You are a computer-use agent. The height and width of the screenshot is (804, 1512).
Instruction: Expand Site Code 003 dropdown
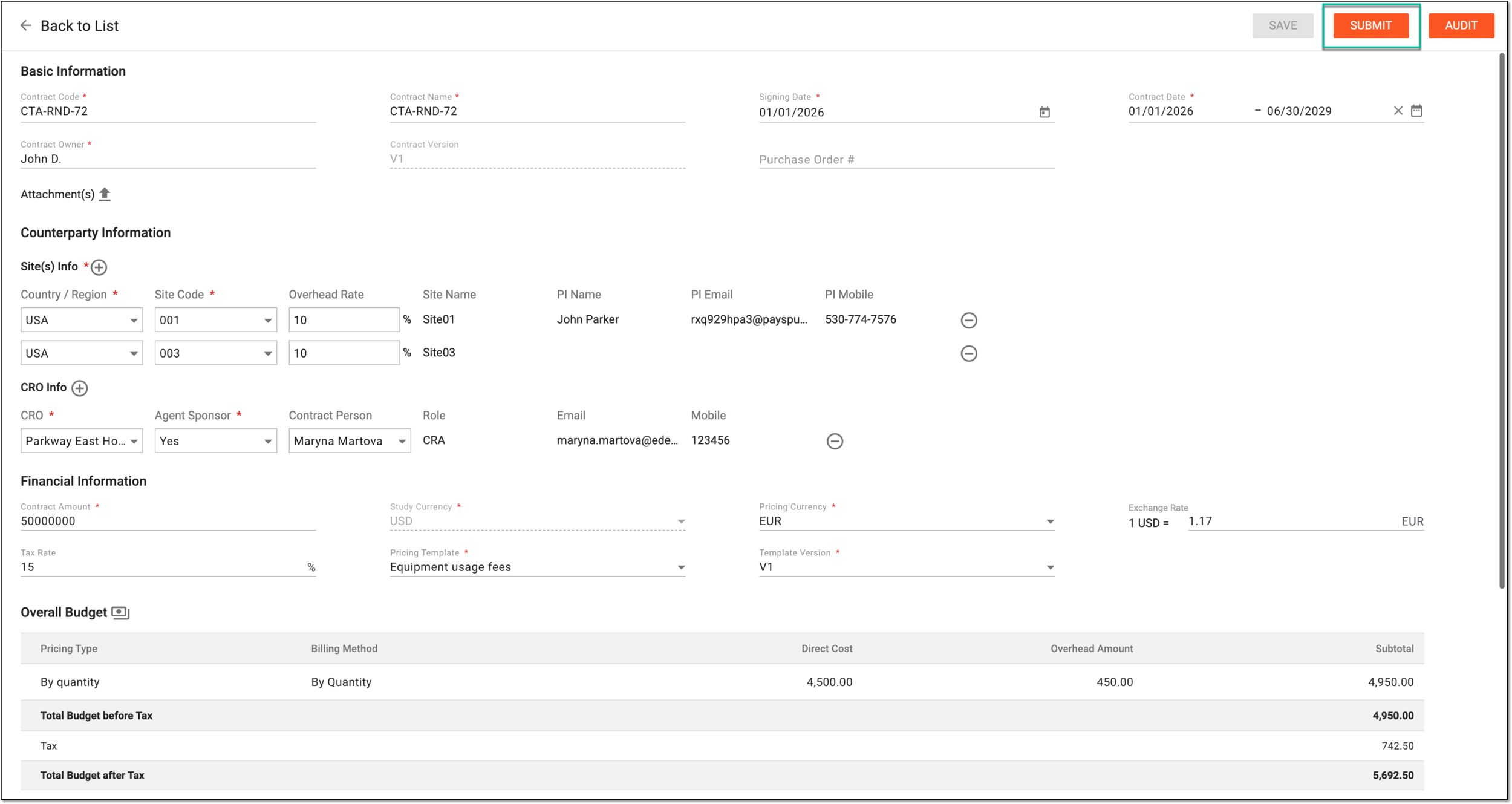coord(216,353)
